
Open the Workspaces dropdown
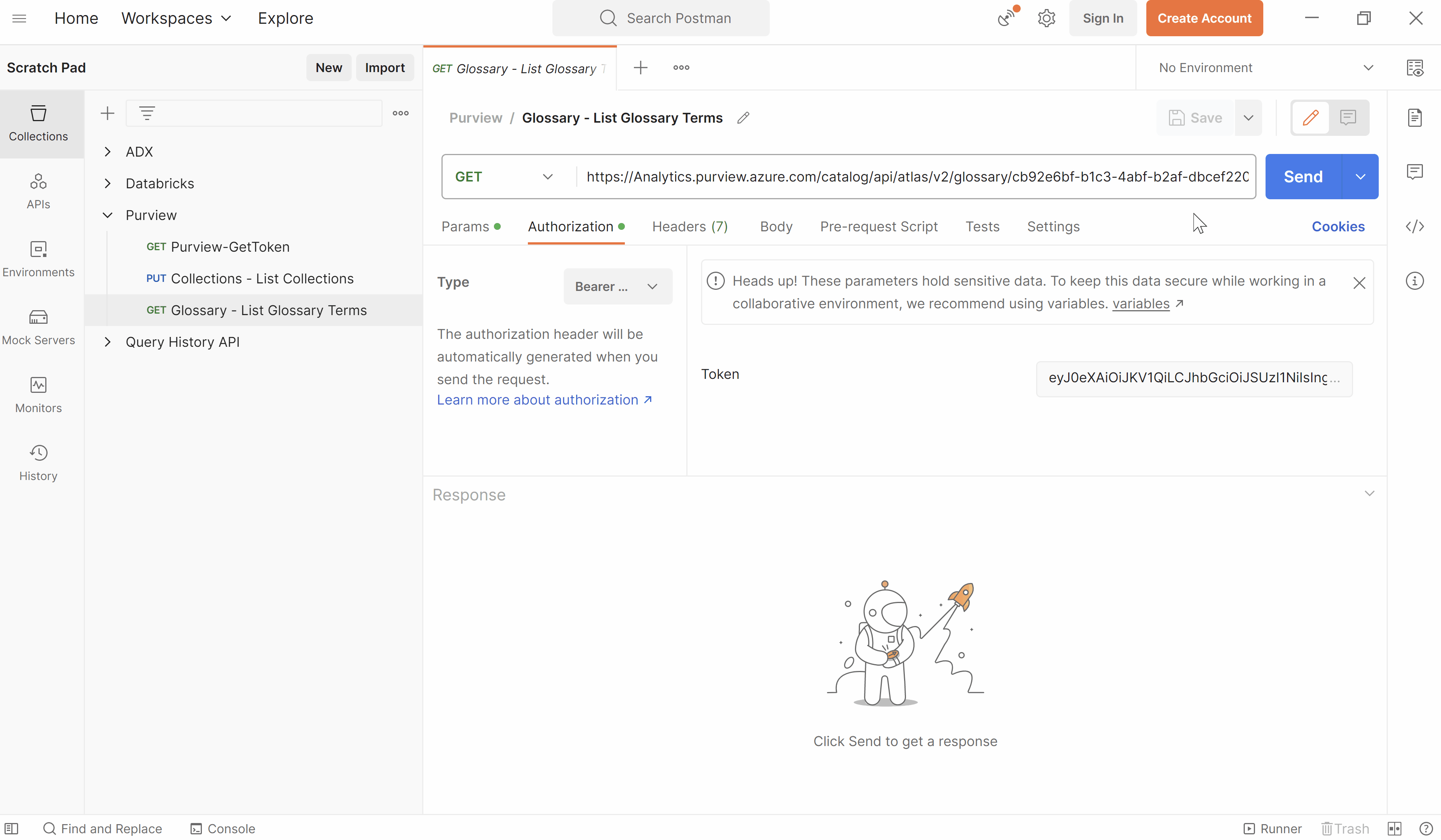(176, 18)
